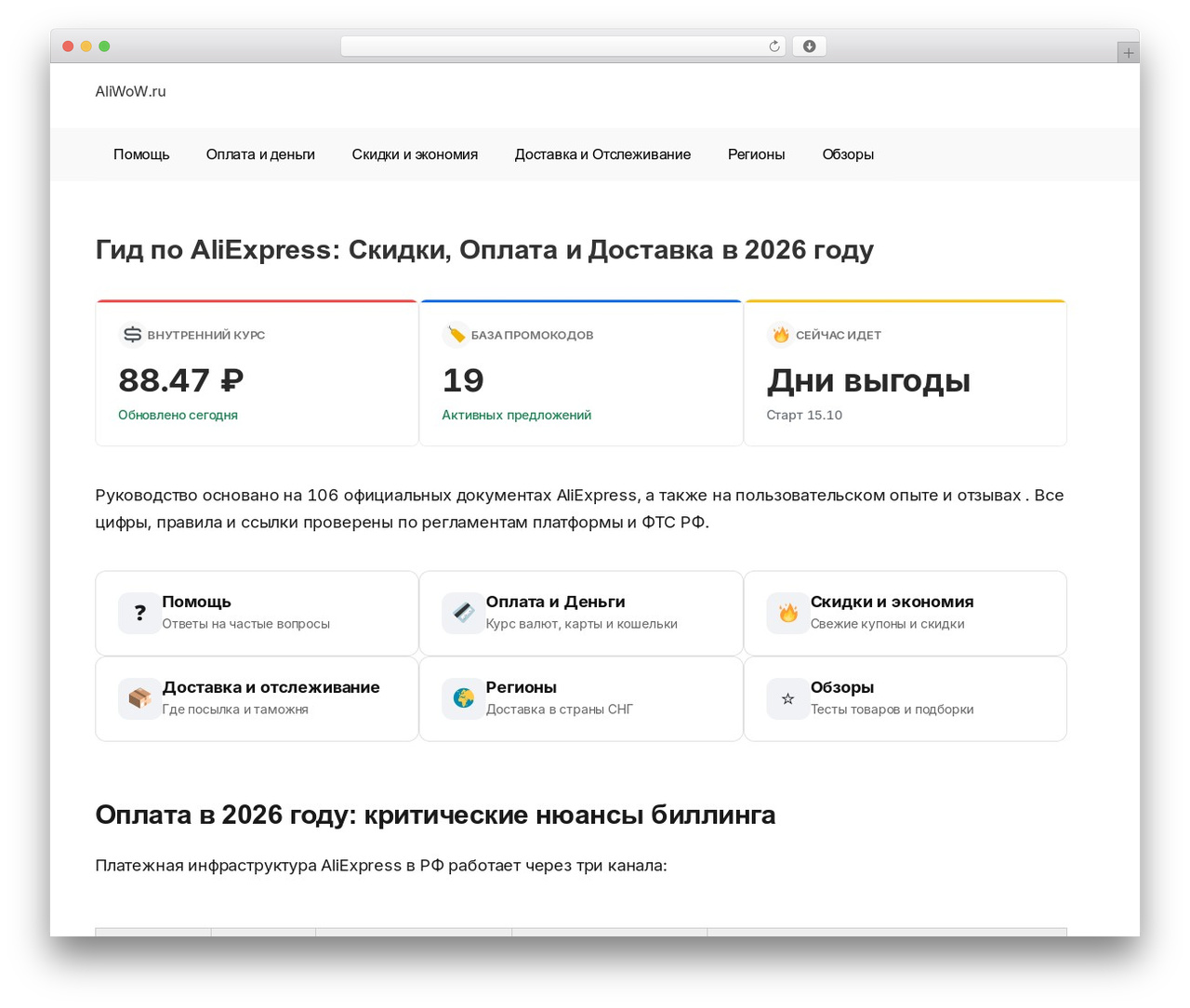Click the Где посылка и таможня subtitle
This screenshot has height=1008, width=1190.
coord(235,710)
